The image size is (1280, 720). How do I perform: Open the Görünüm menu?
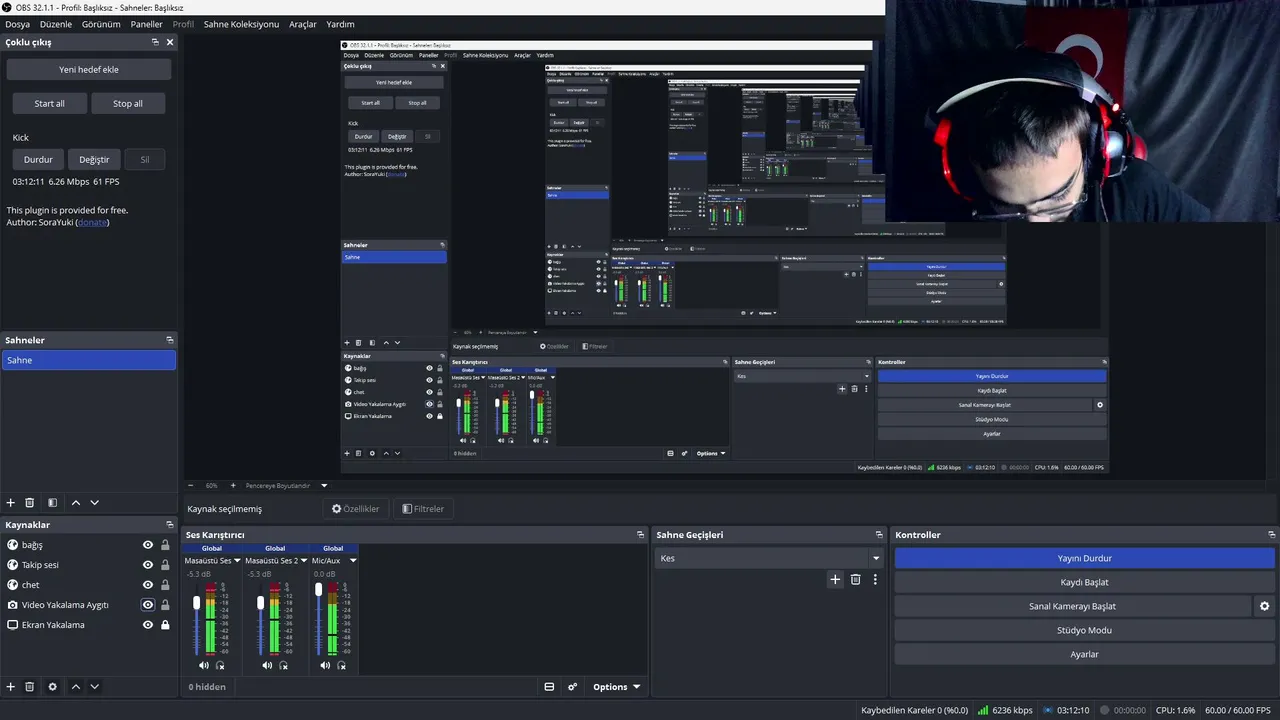[x=101, y=24]
